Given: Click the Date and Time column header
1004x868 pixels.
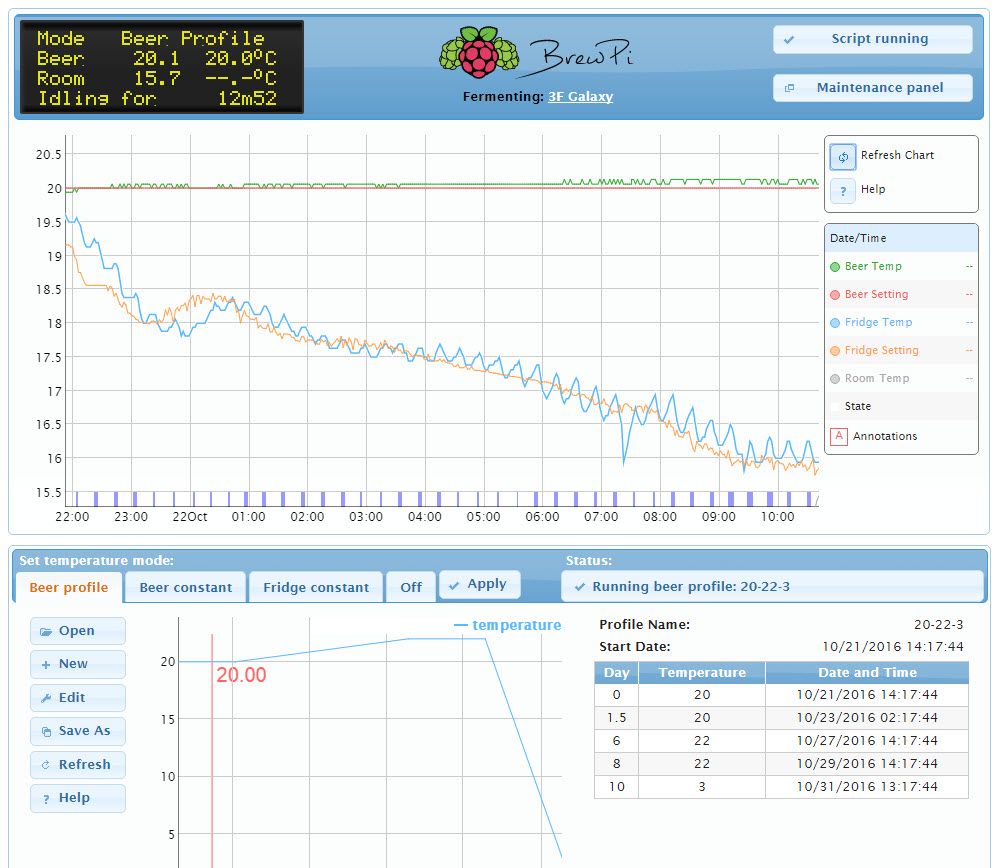Looking at the screenshot, I should click(867, 673).
